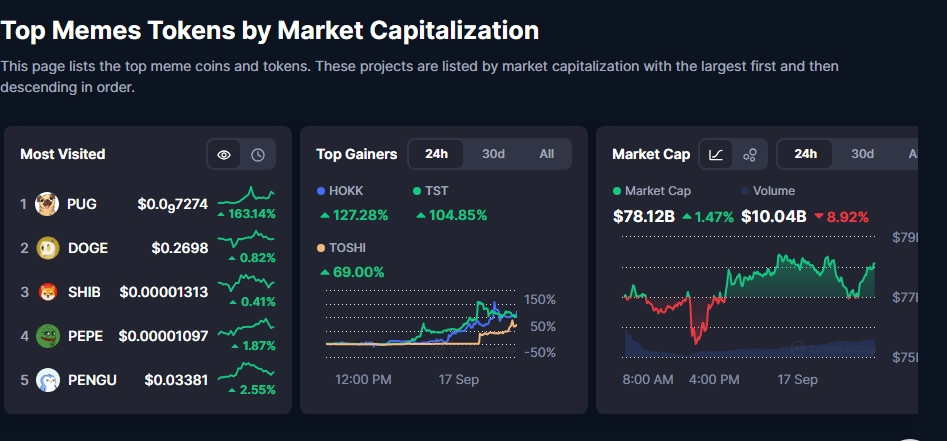Switch to recently viewed clock icon
Image resolution: width=947 pixels, height=441 pixels.
coord(258,154)
